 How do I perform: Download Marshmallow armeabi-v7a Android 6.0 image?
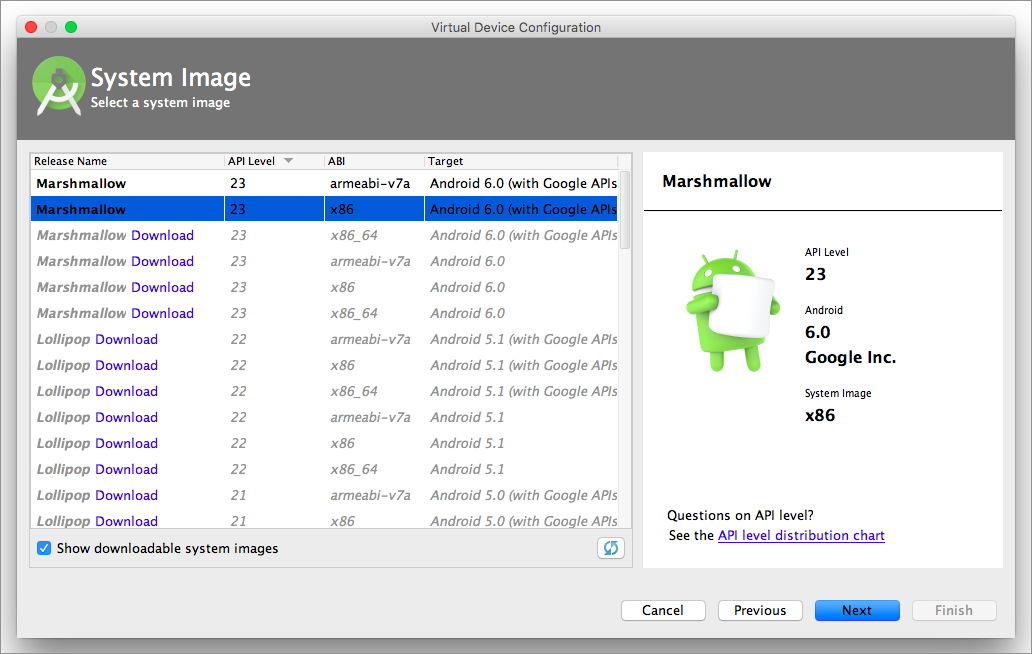point(162,261)
